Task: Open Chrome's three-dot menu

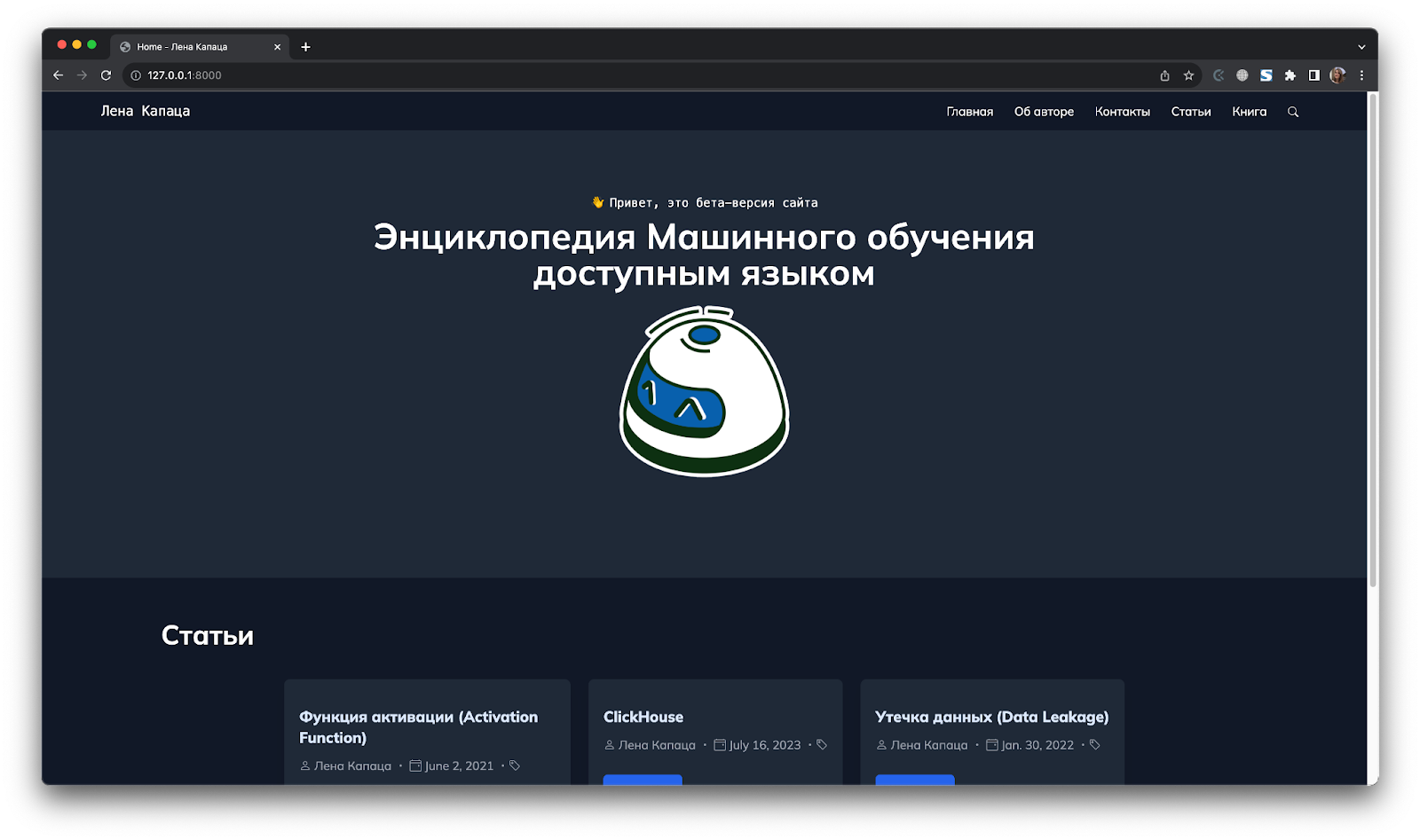Action: tap(1361, 75)
